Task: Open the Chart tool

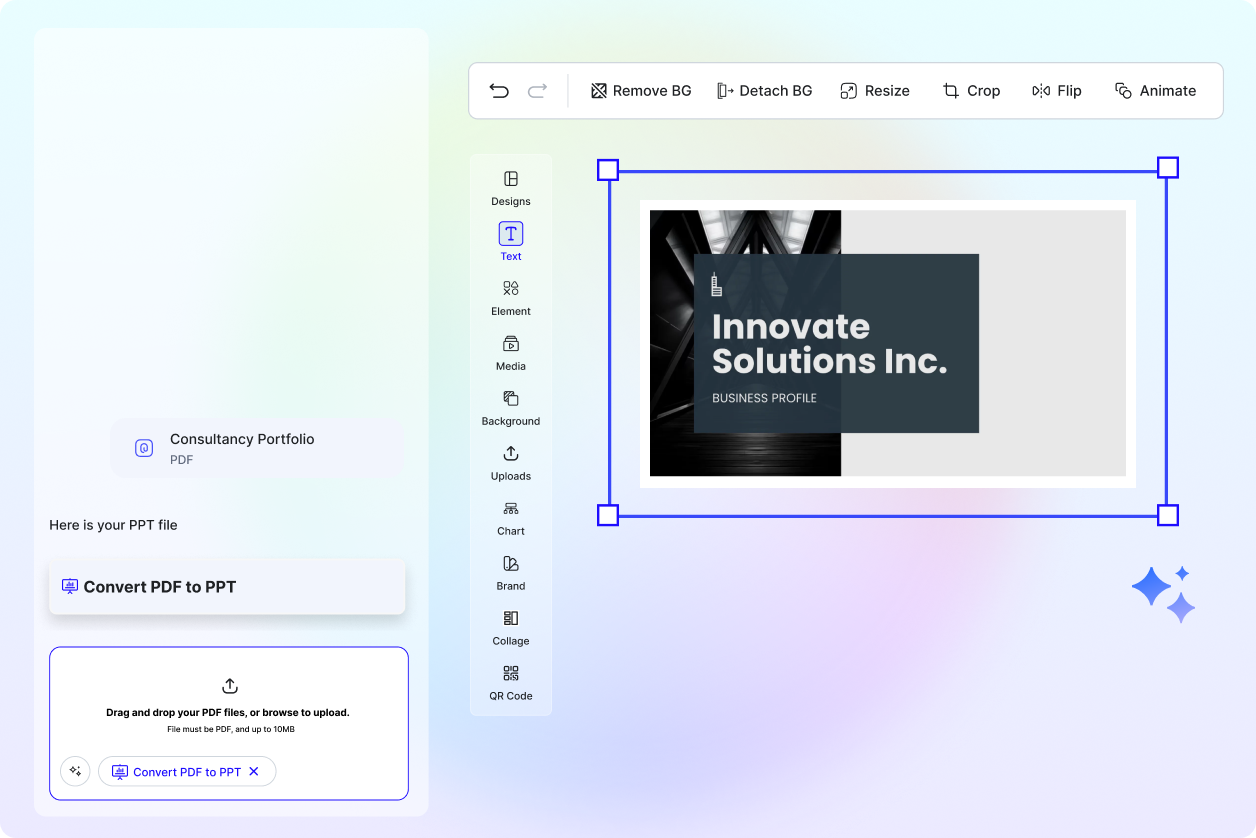Action: (511, 517)
